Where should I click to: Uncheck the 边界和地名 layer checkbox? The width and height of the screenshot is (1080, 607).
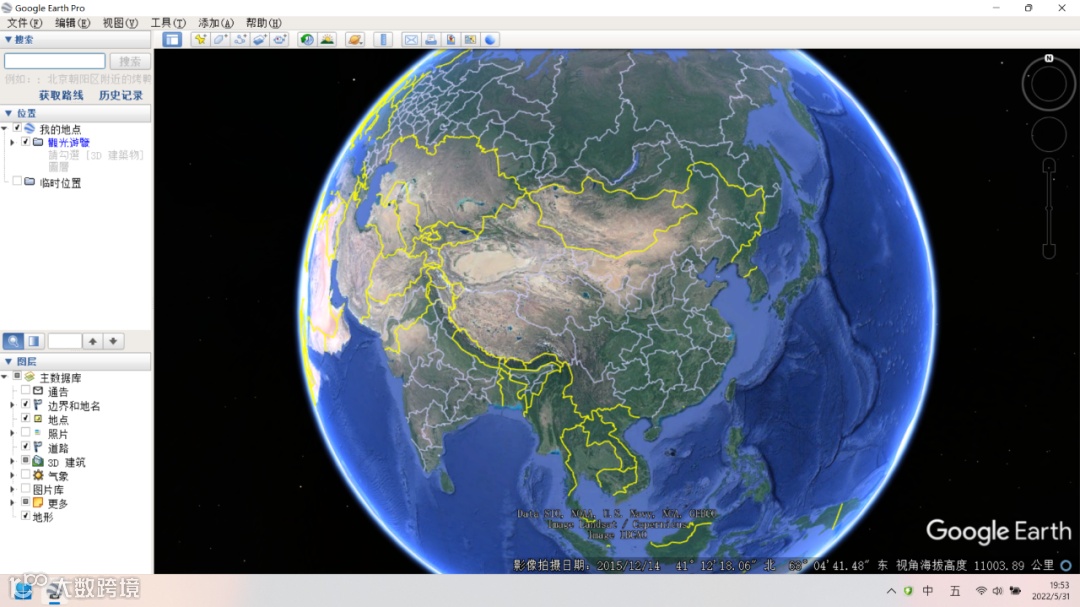tap(25, 405)
